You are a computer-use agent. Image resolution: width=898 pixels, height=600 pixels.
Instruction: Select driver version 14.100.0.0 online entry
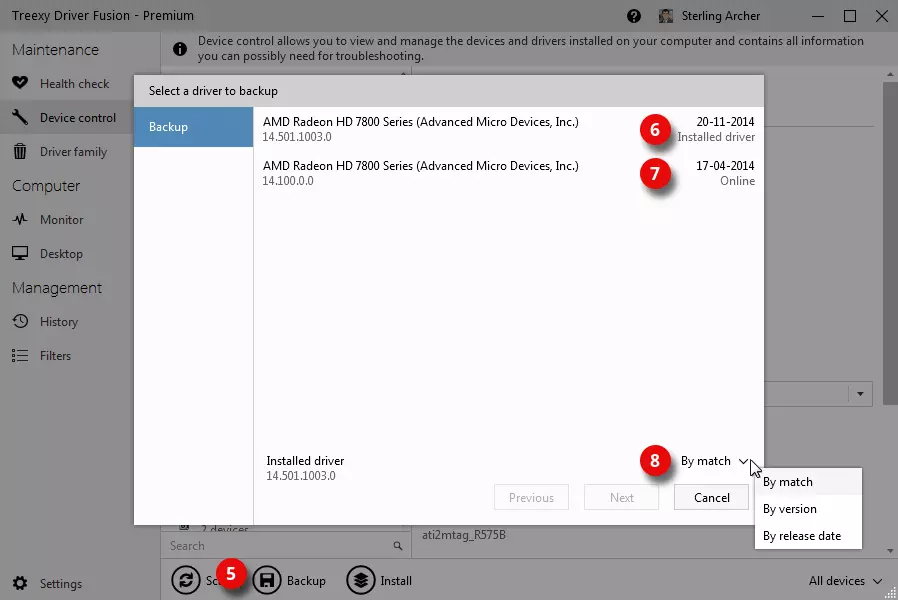coord(509,173)
